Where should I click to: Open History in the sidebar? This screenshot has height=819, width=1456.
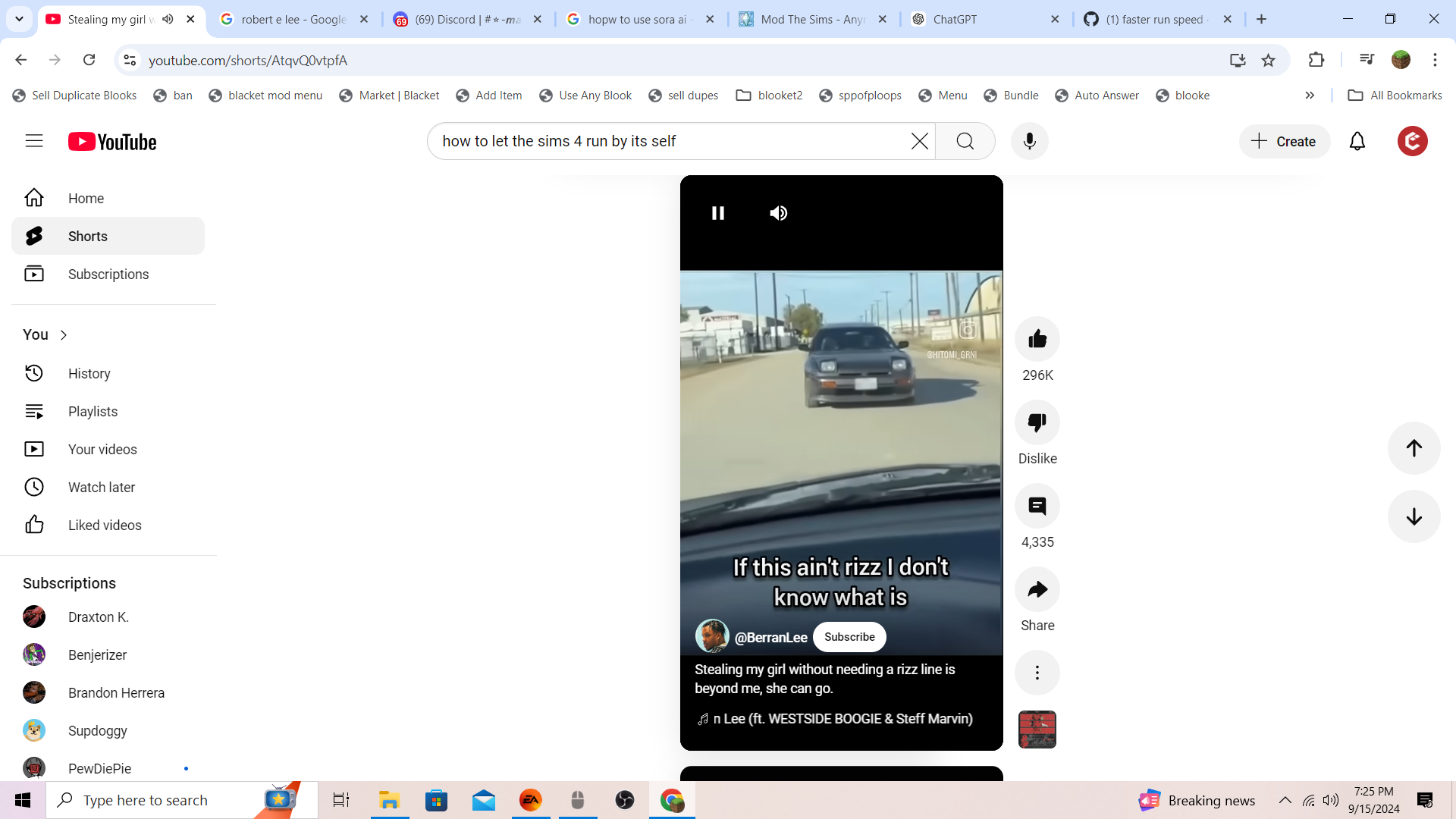pyautogui.click(x=89, y=373)
